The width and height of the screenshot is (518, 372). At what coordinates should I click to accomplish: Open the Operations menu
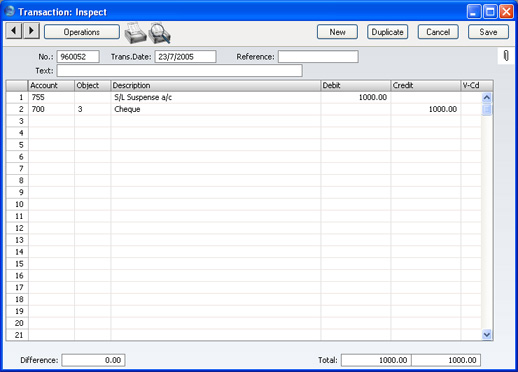[x=82, y=32]
